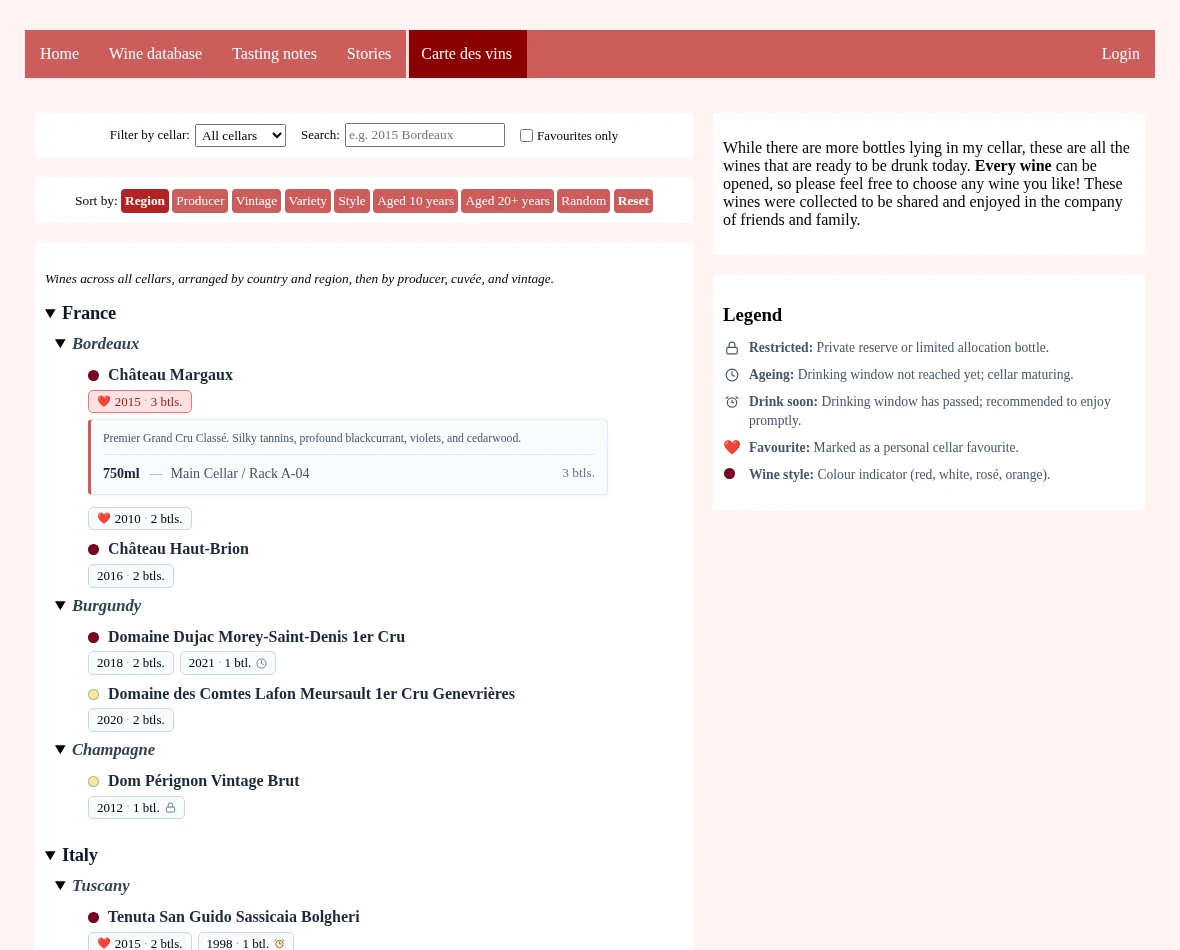Screen dimensions: 1180x950
Task: Open the Dujac 2018 vintage pill
Action: [x=131, y=663]
